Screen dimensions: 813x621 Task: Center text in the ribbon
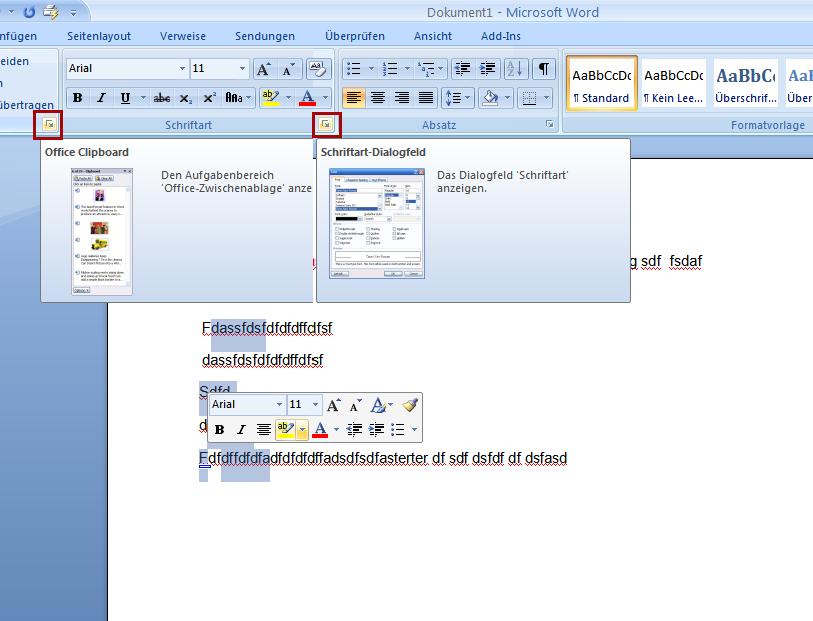coord(378,97)
